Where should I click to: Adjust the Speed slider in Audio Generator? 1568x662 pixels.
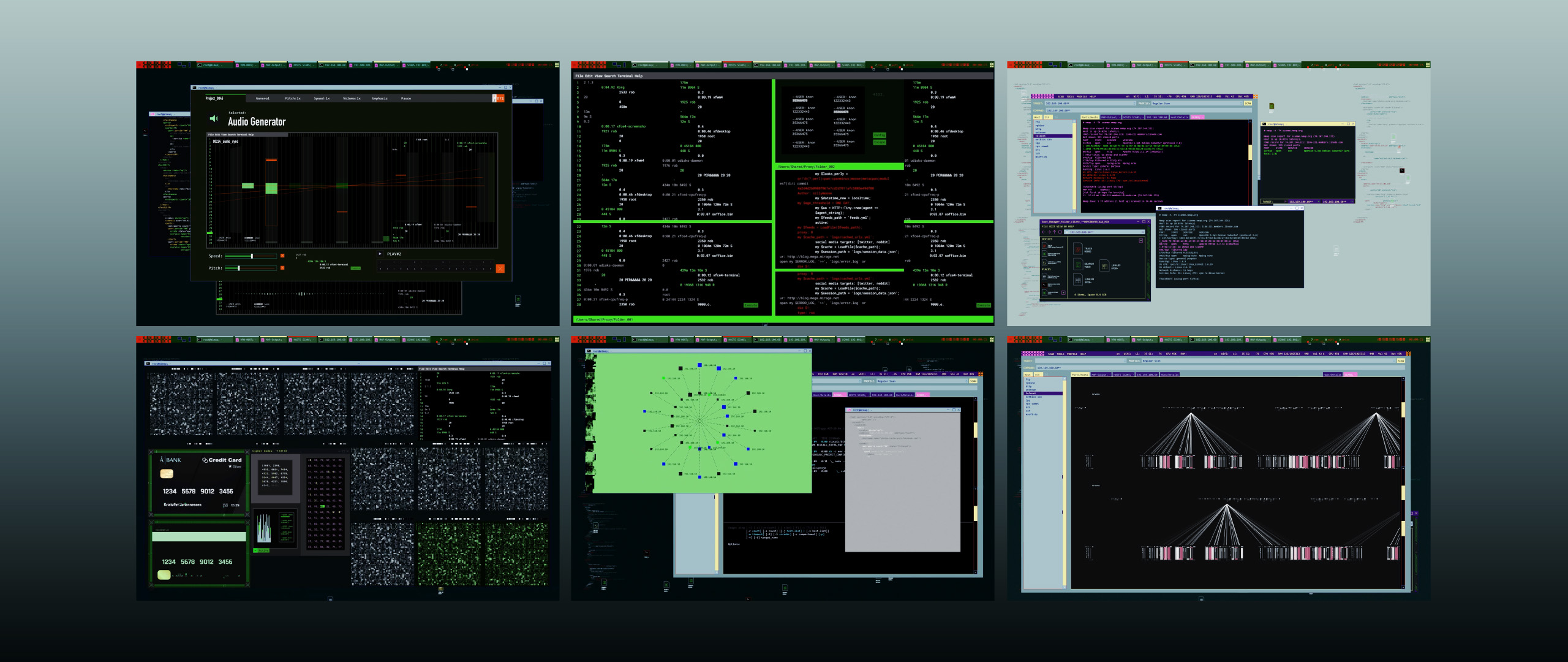pyautogui.click(x=252, y=256)
